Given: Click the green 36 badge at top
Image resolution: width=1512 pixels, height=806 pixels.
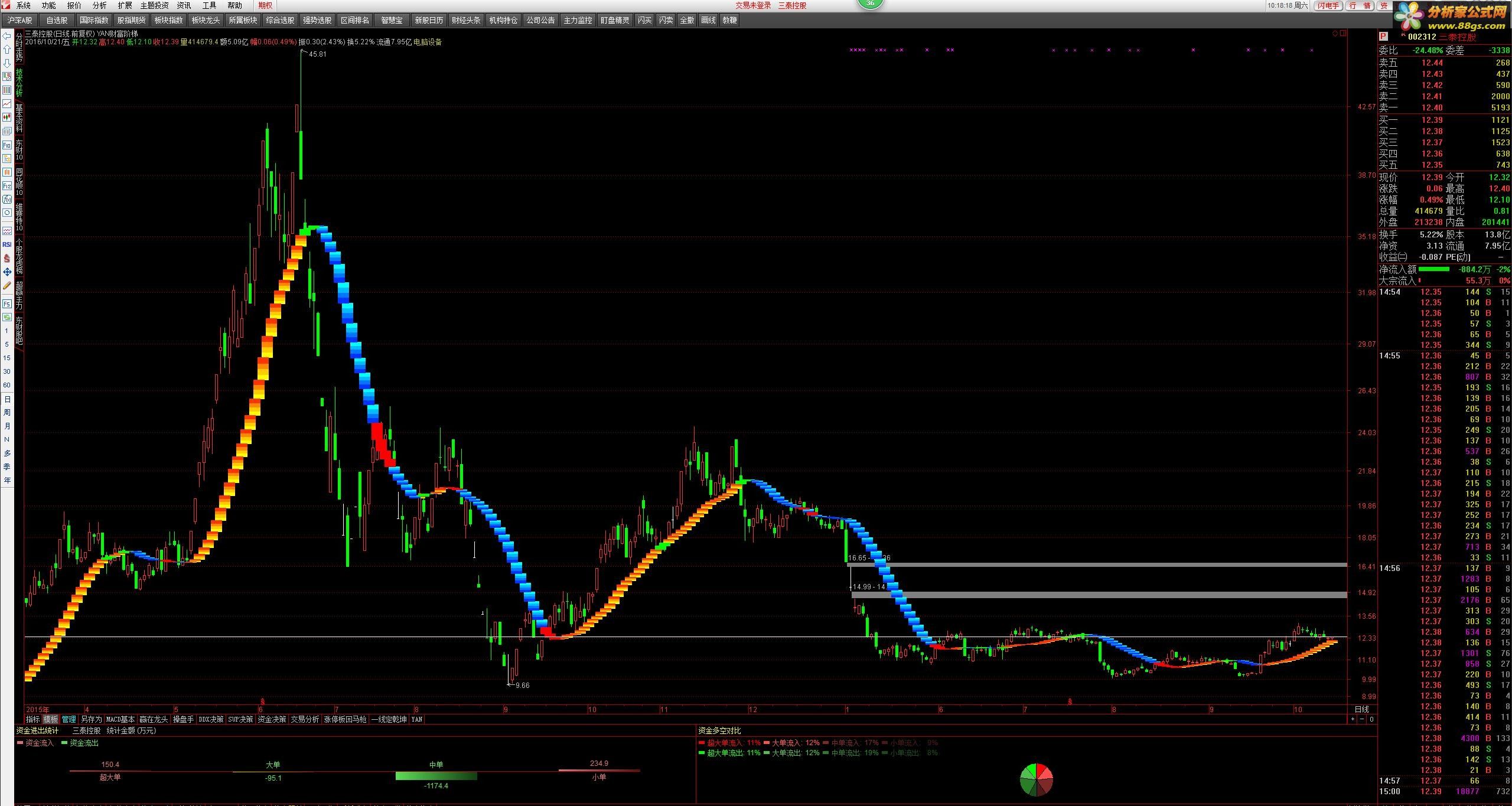Looking at the screenshot, I should pos(870,4).
